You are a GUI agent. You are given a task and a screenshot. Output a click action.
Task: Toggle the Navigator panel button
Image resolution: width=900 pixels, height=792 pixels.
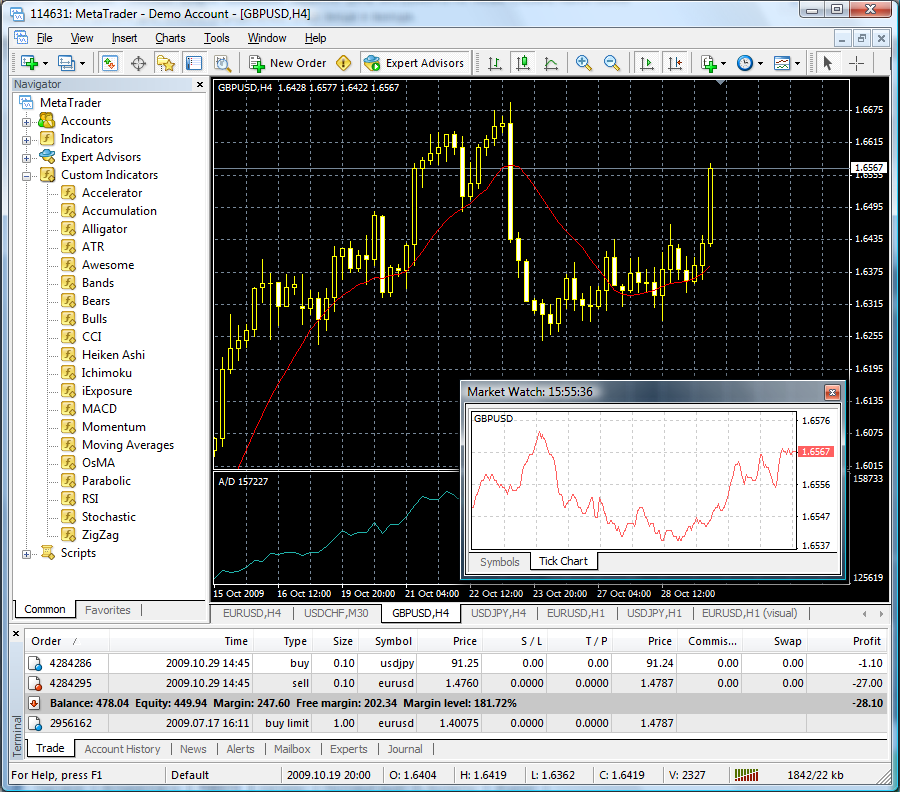166,63
